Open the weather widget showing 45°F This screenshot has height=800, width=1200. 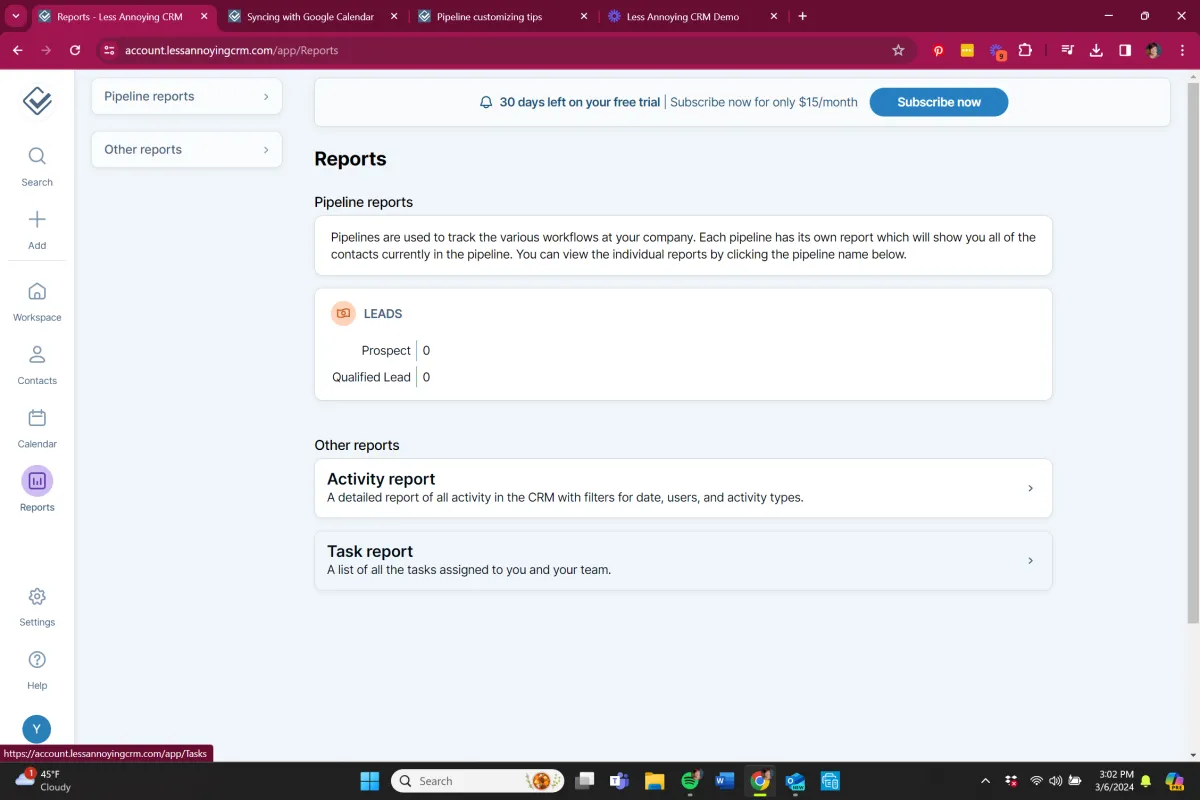(x=44, y=780)
